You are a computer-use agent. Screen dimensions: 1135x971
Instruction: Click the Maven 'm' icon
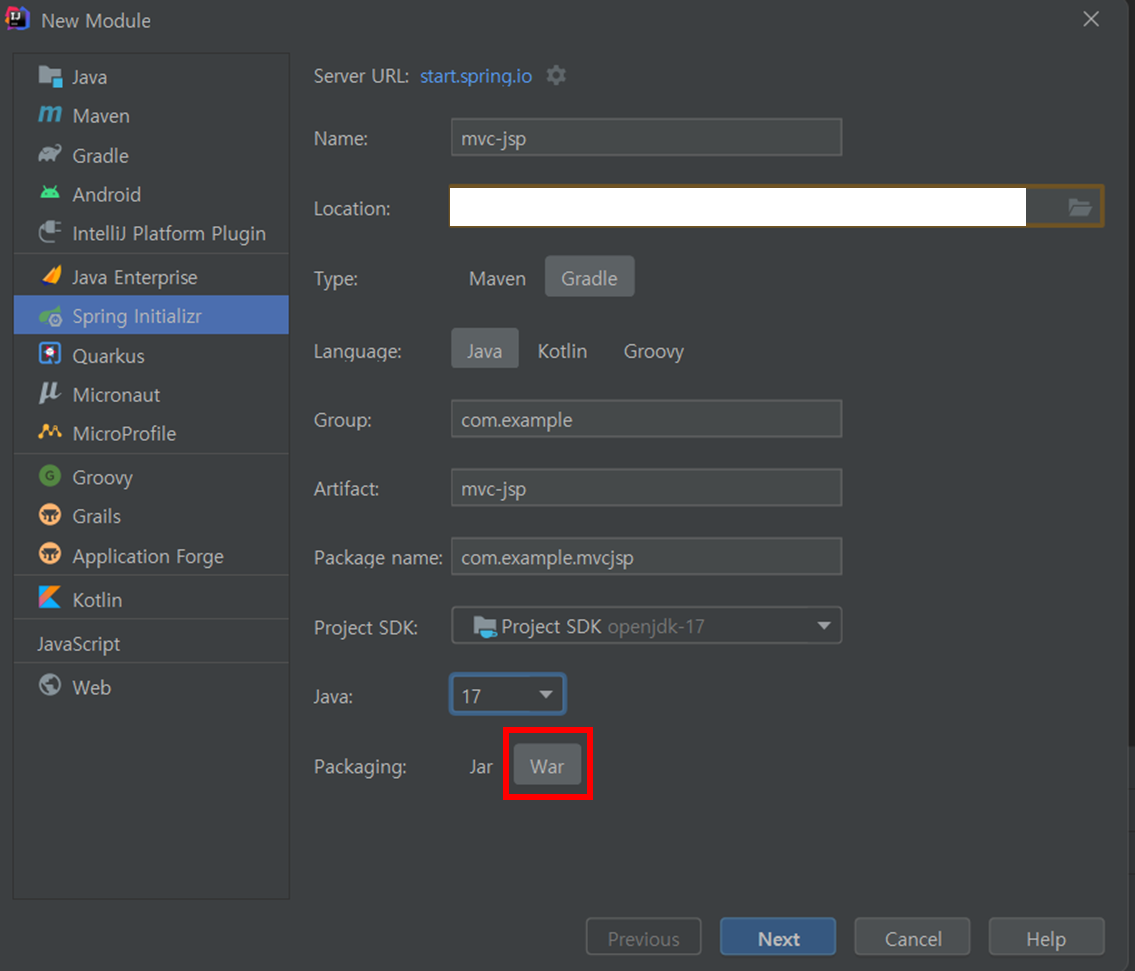tap(50, 114)
